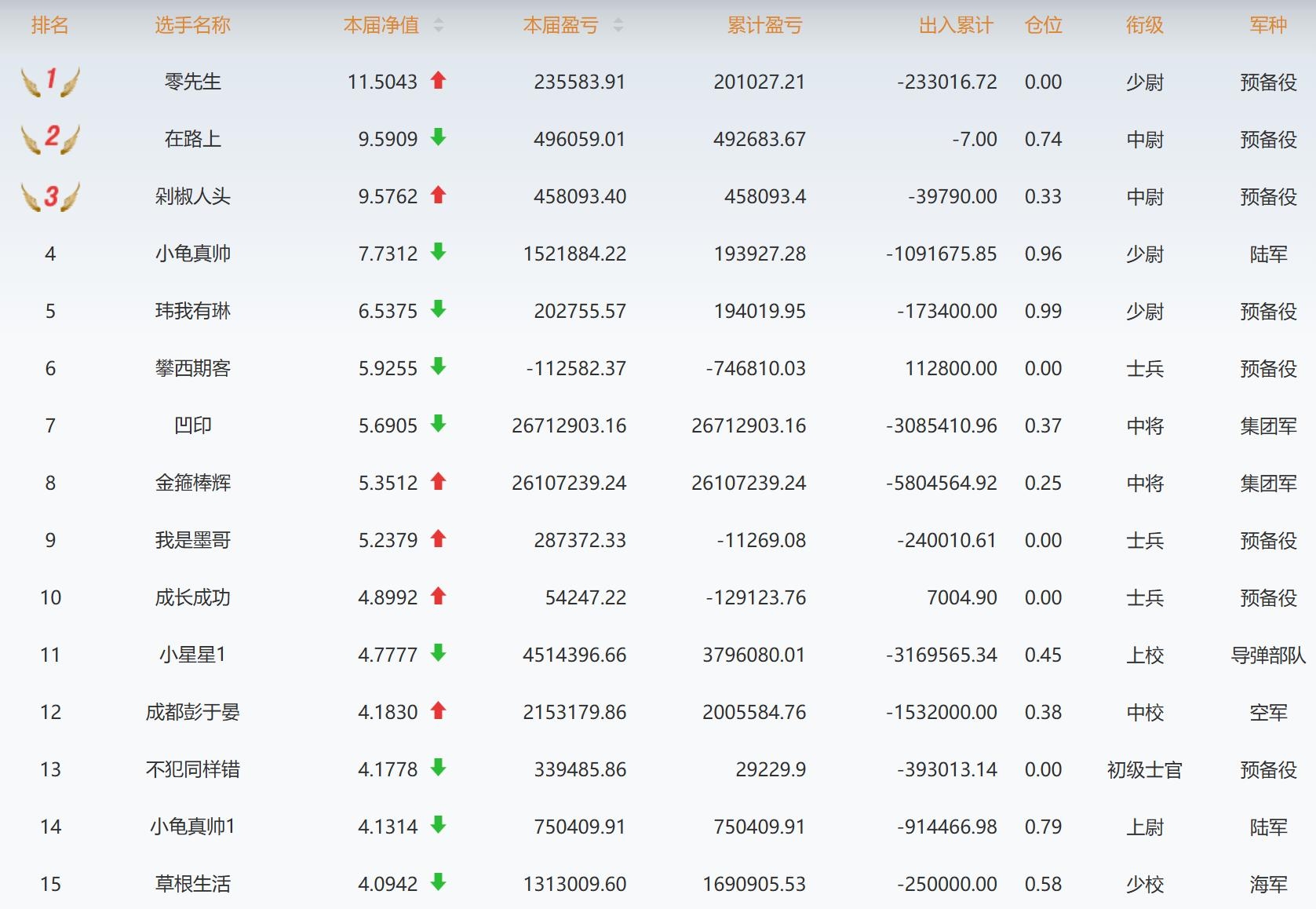
Task: Click the 导弹部队 branch cell
Action: [1267, 655]
